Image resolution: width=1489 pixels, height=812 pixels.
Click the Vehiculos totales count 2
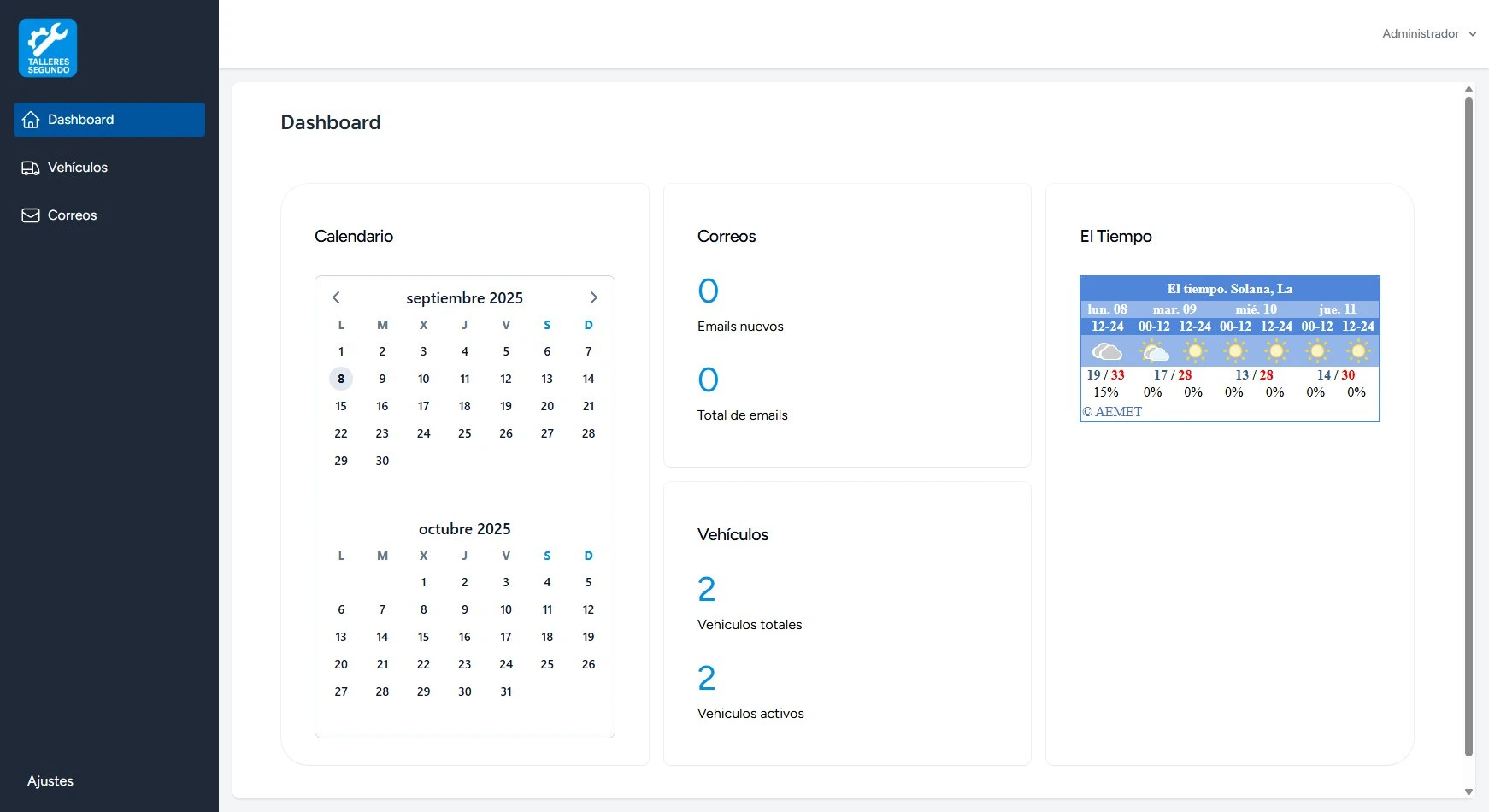[x=707, y=590]
